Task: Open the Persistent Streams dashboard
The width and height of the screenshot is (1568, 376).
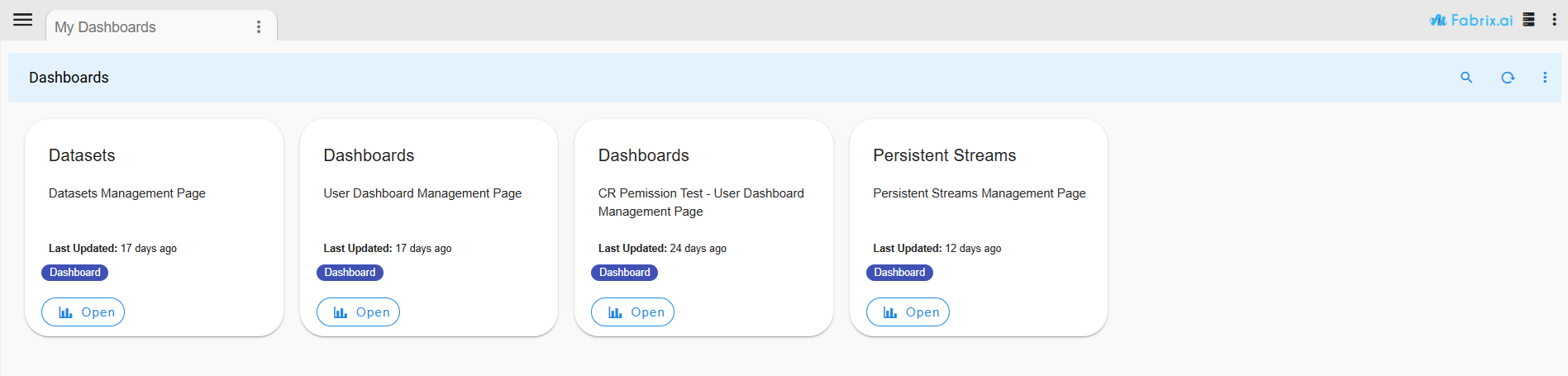Action: pos(908,312)
